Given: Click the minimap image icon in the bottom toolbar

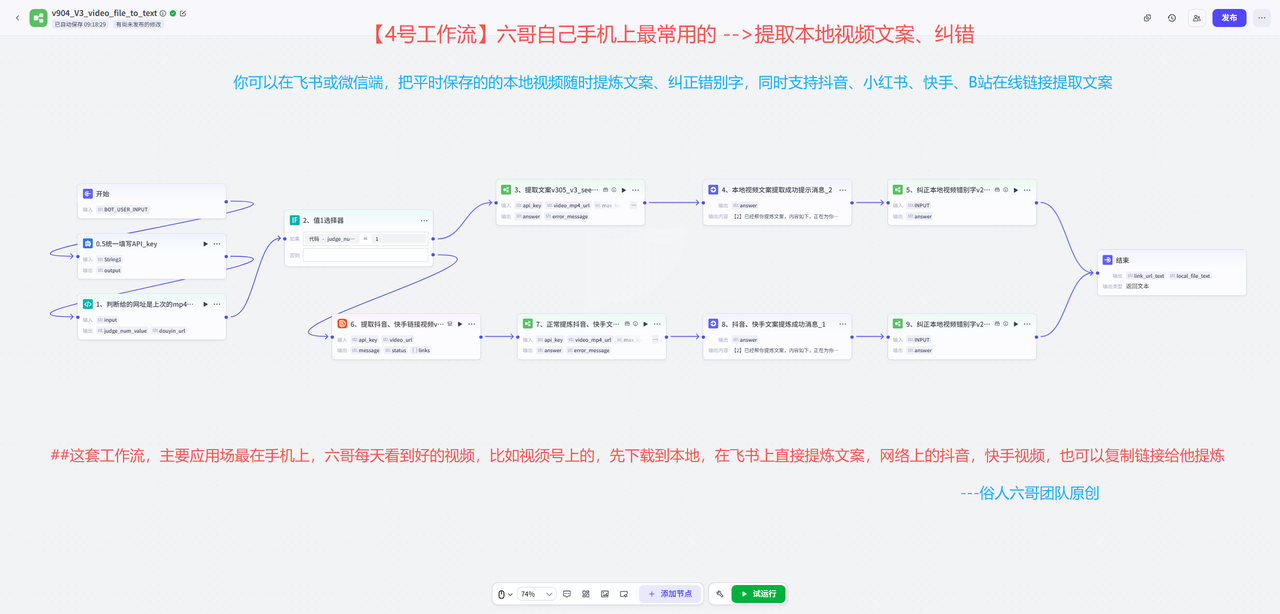Looking at the screenshot, I should (x=605, y=594).
